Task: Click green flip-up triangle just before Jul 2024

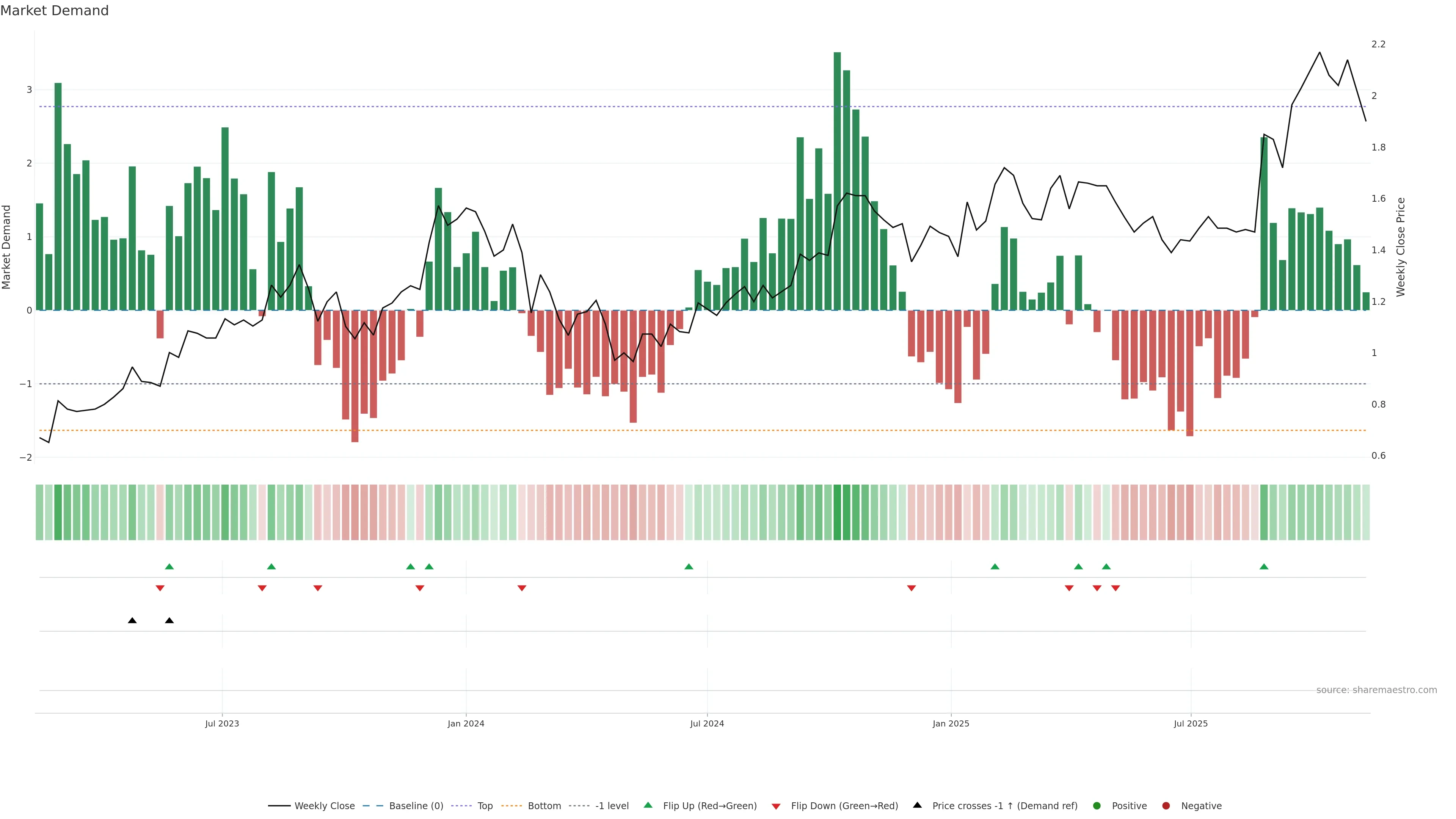Action: (689, 566)
